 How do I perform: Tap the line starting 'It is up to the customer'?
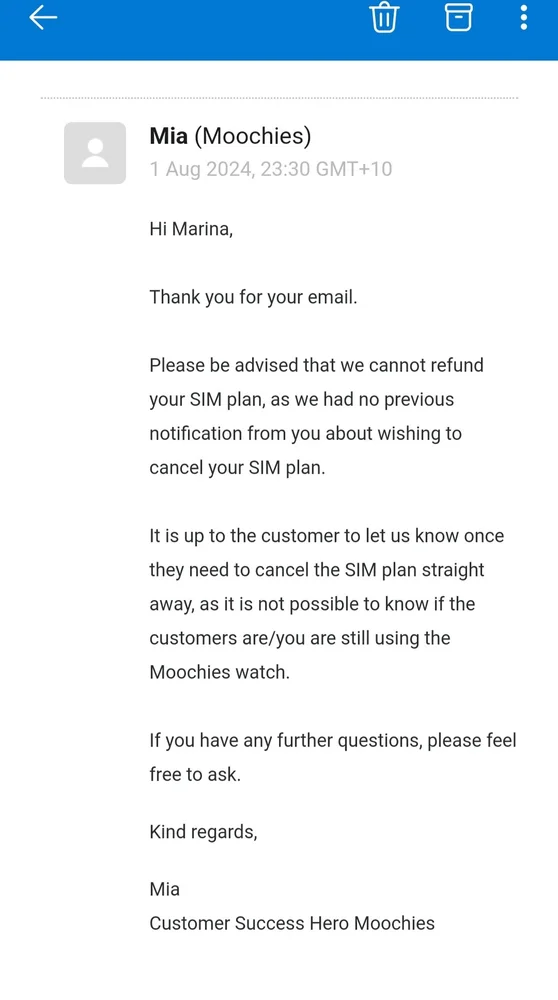327,536
